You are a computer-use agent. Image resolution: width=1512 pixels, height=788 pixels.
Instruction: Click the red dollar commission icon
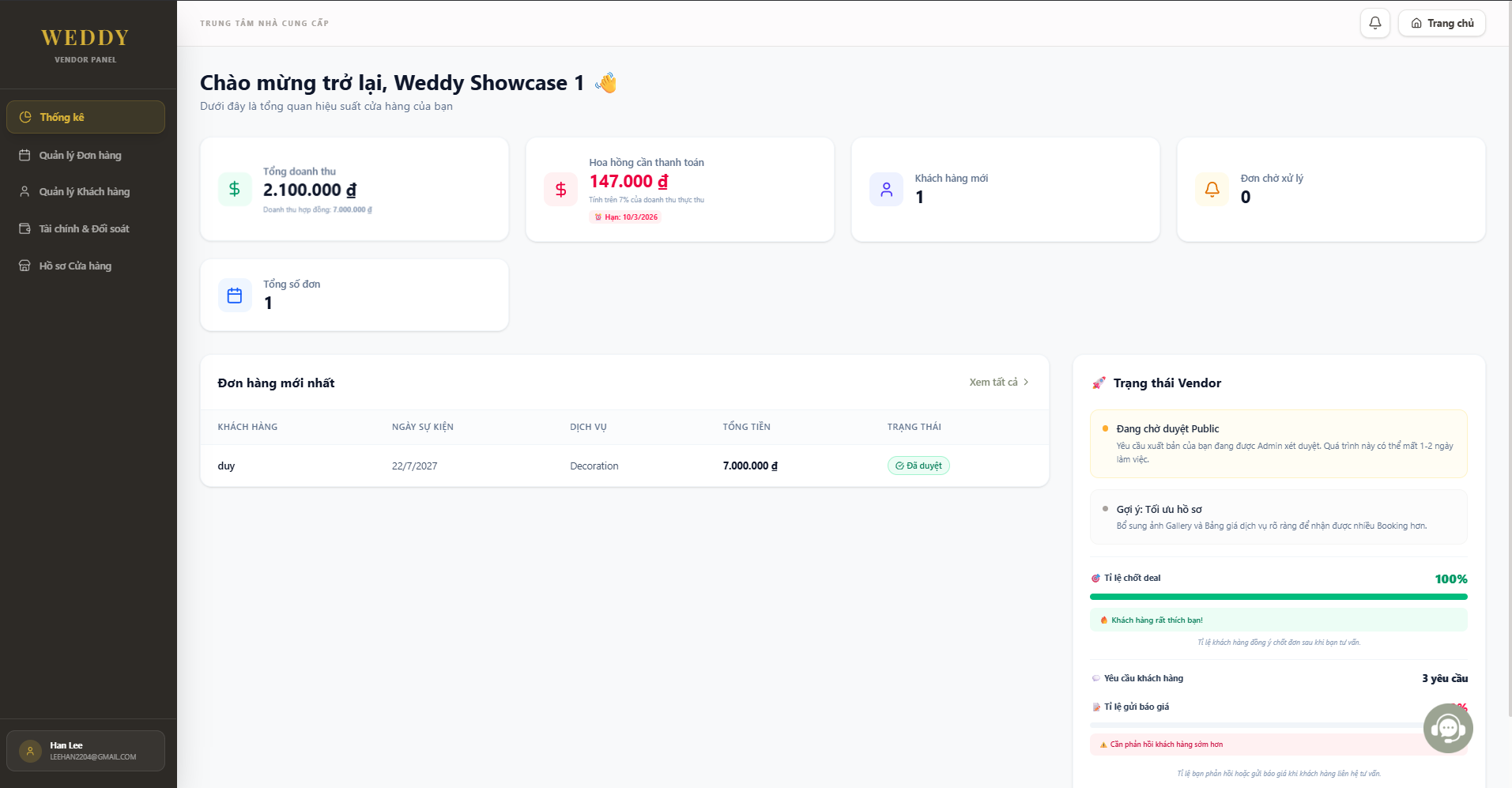[560, 189]
